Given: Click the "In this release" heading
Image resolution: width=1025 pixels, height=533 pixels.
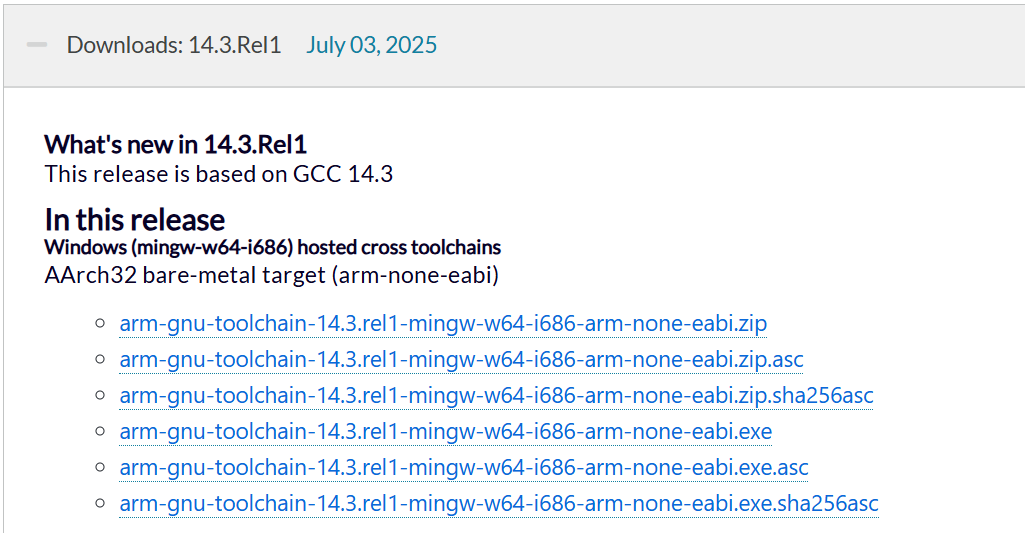Looking at the screenshot, I should pyautogui.click(x=135, y=219).
